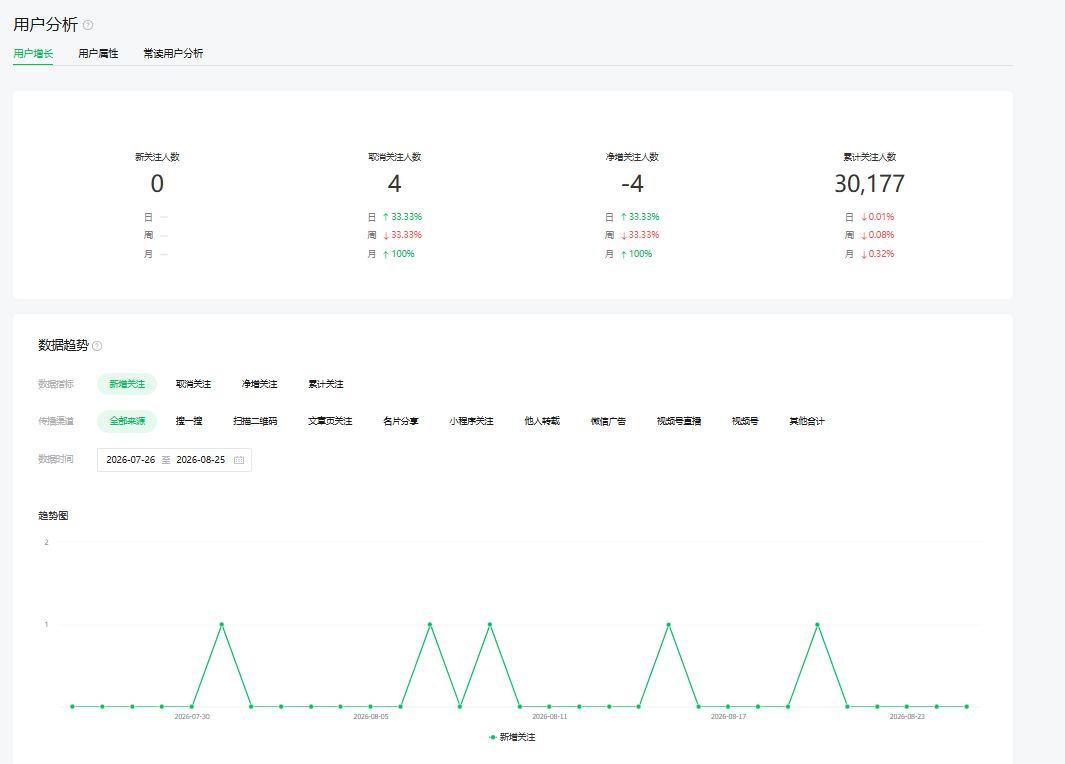1065x764 pixels.
Task: Filter channel by 其他合计
Action: [807, 421]
